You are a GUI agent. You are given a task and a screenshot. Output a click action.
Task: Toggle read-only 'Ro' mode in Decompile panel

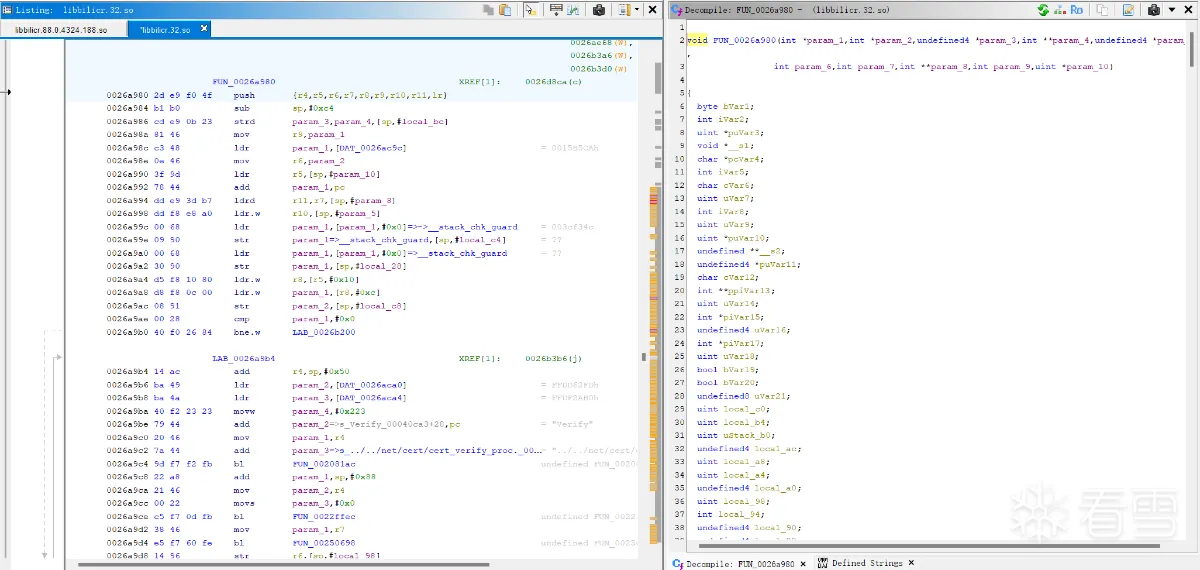tap(1077, 10)
